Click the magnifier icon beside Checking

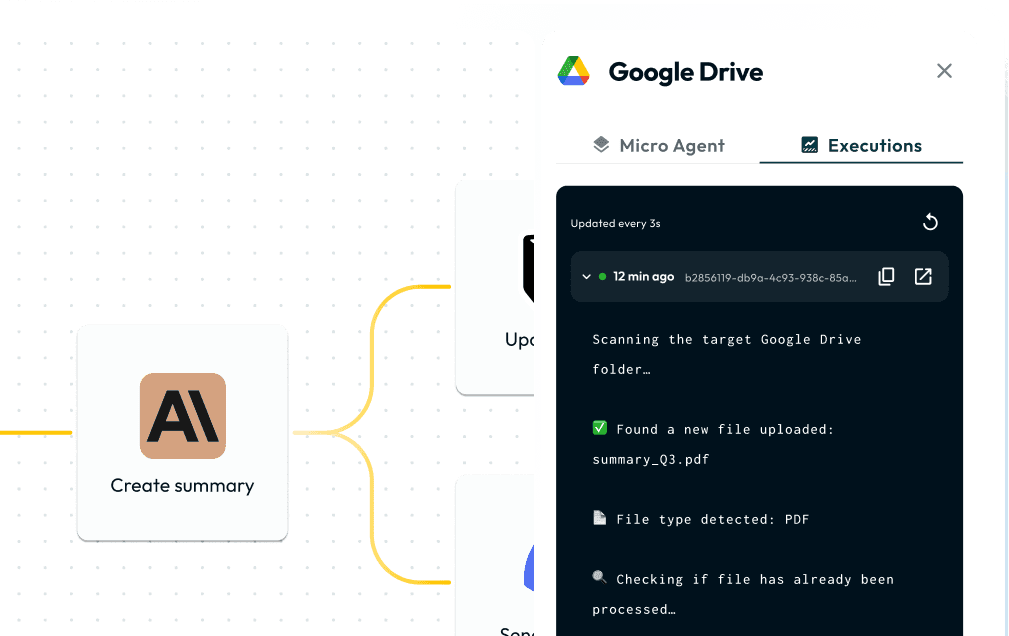(600, 577)
